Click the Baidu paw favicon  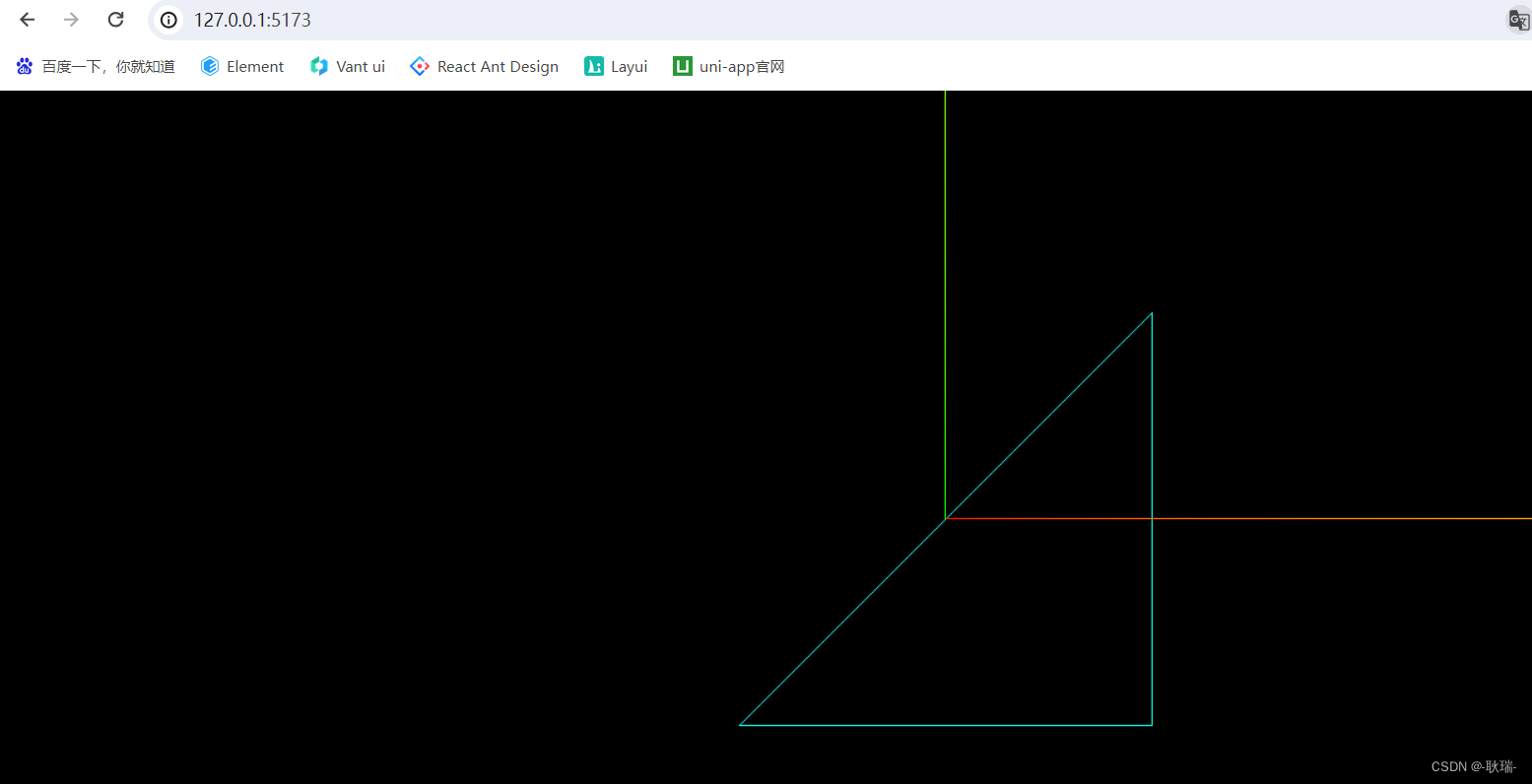pyautogui.click(x=25, y=66)
